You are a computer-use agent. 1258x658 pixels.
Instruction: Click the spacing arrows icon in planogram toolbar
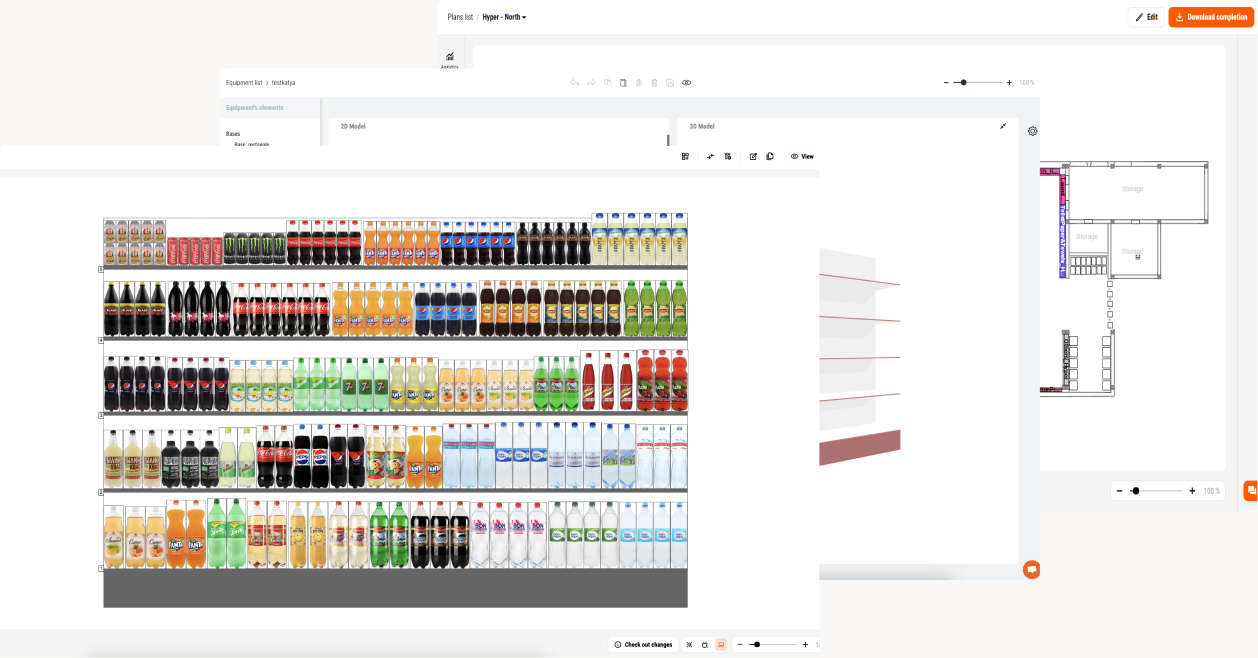(711, 156)
